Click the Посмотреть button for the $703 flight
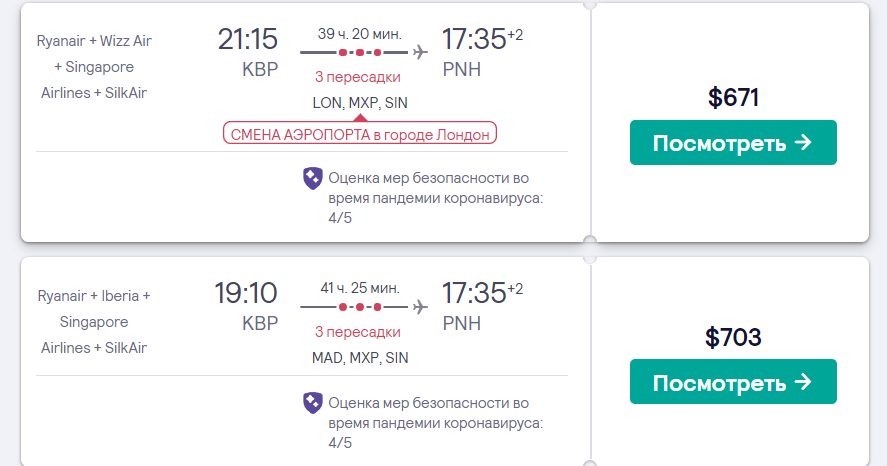Screen dimensions: 887x466 pyautogui.click(x=732, y=382)
